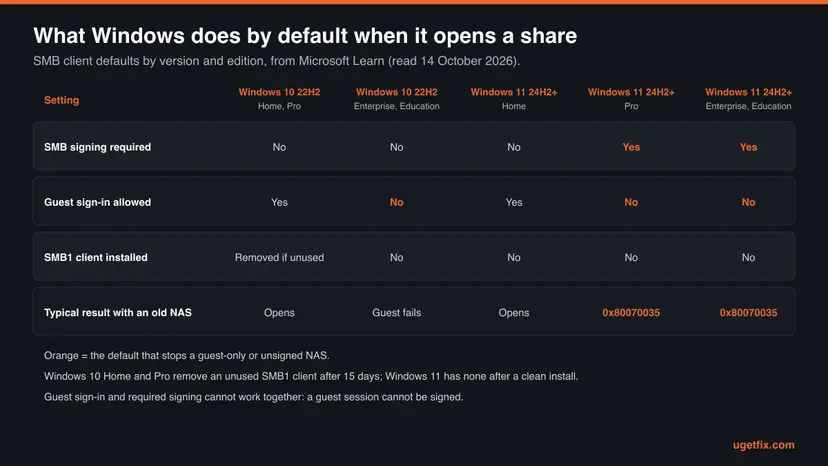Click Guest sign-in 'No' for Windows 10 Enterprise

tap(397, 202)
